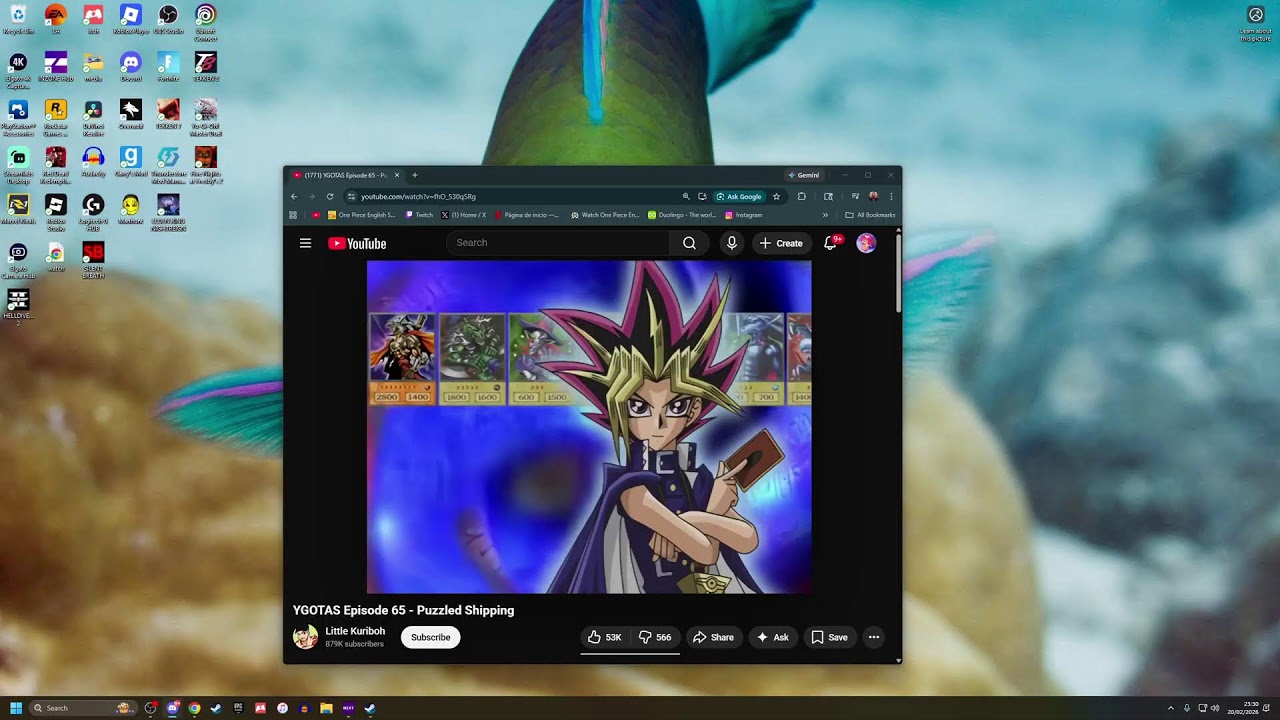Open the EA desktop icon
Image resolution: width=1280 pixels, height=720 pixels.
(56, 19)
